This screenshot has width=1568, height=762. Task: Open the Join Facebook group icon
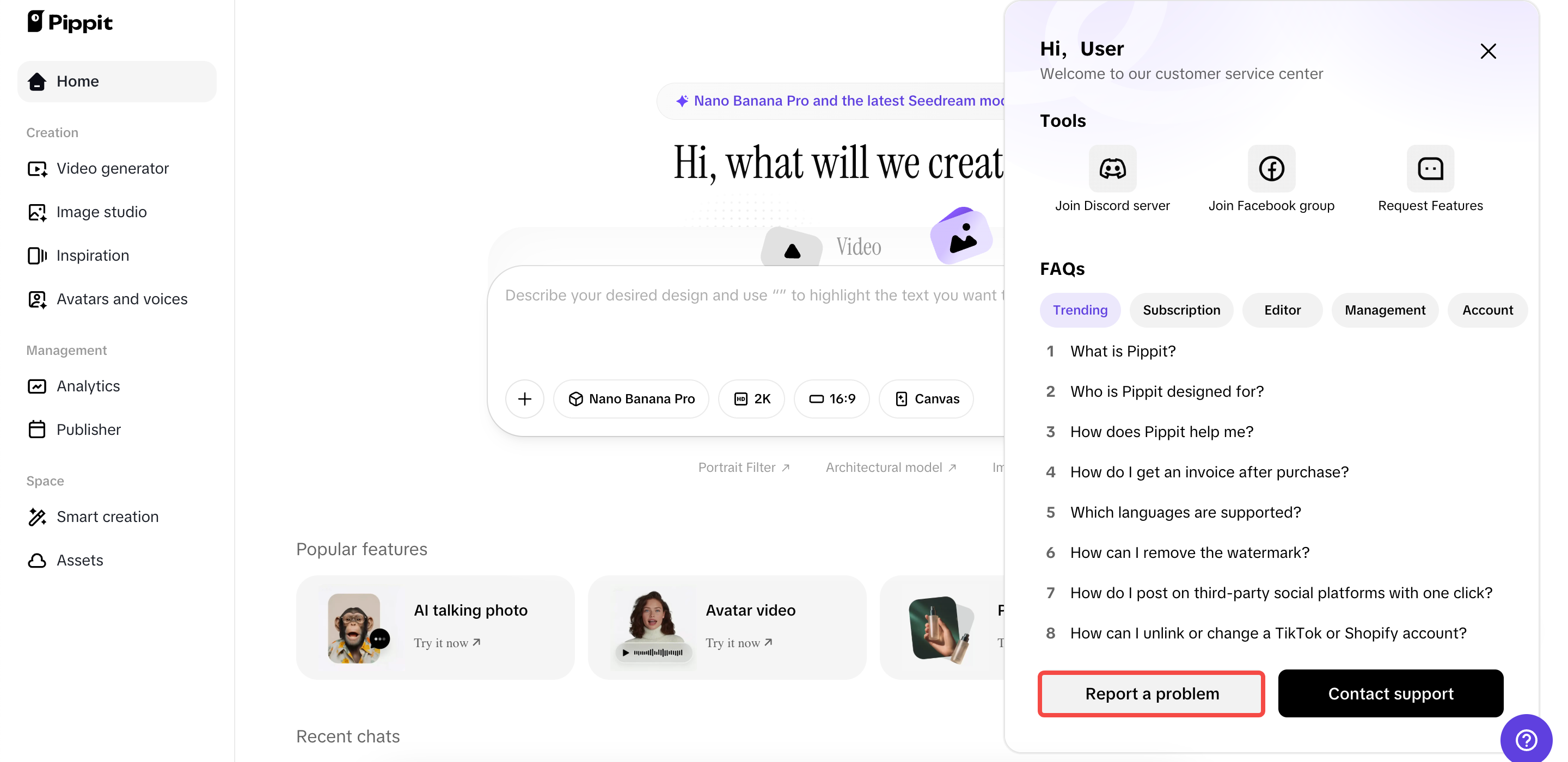(x=1271, y=169)
